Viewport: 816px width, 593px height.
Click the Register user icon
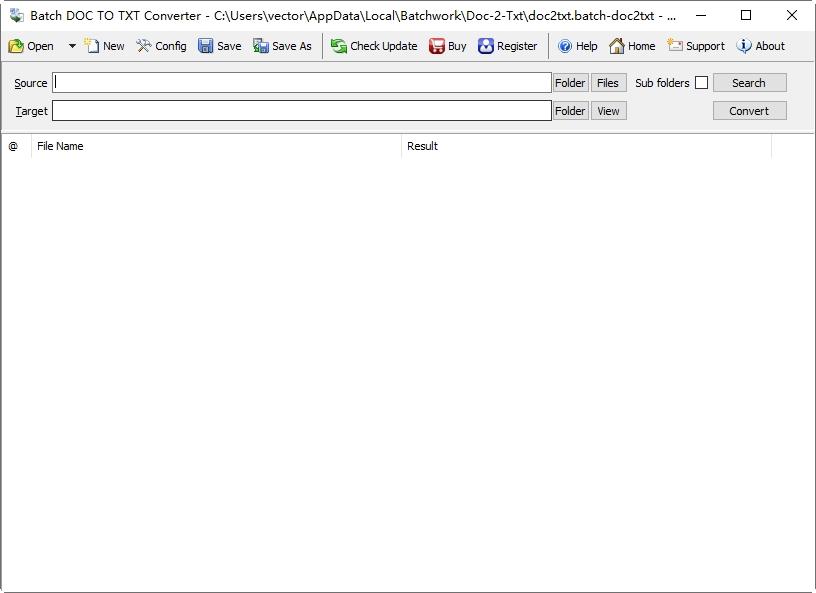coord(486,46)
